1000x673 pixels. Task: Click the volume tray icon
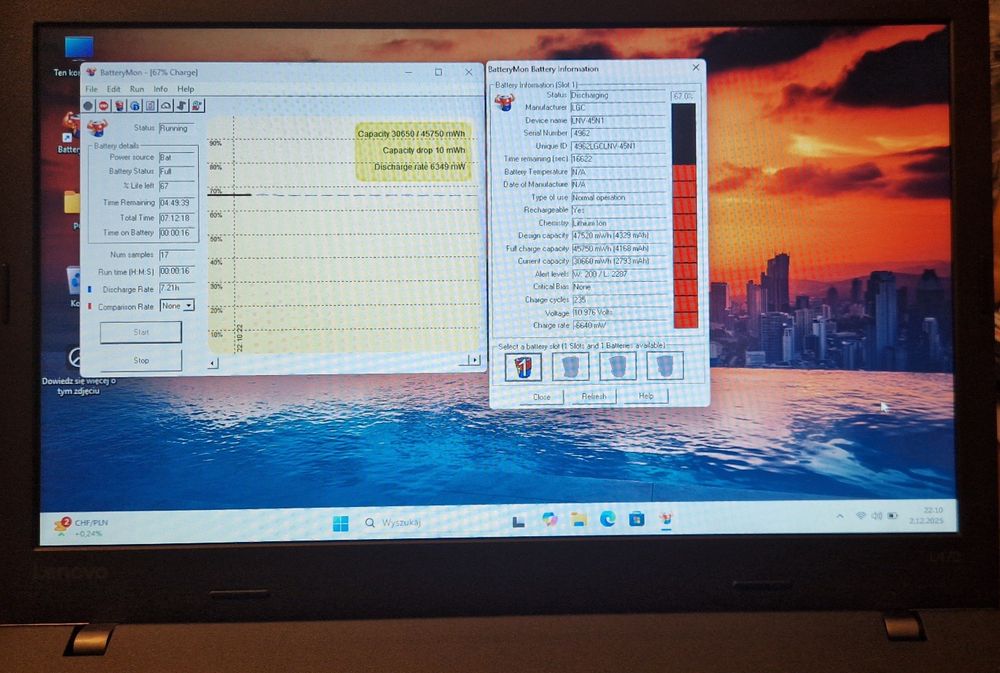tap(876, 515)
